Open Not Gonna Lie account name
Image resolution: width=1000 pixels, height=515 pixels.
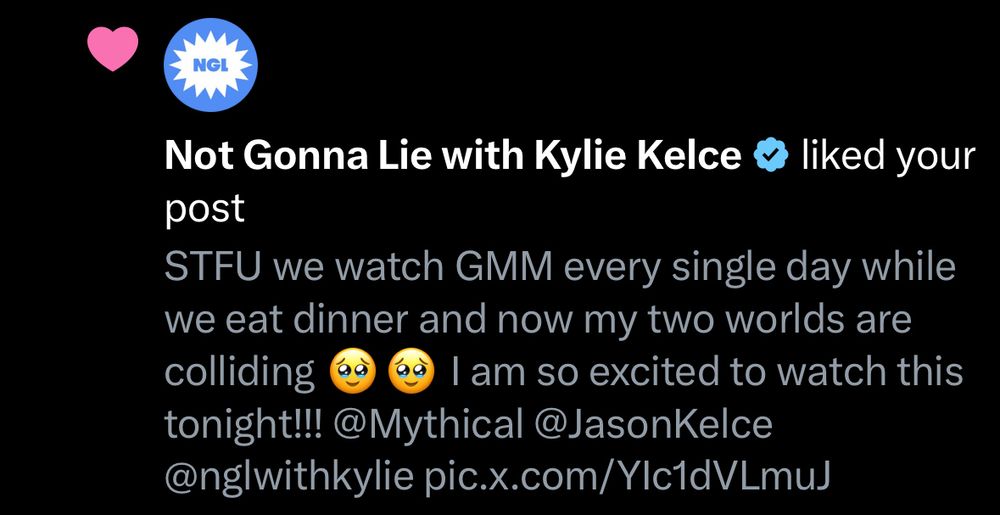(453, 157)
